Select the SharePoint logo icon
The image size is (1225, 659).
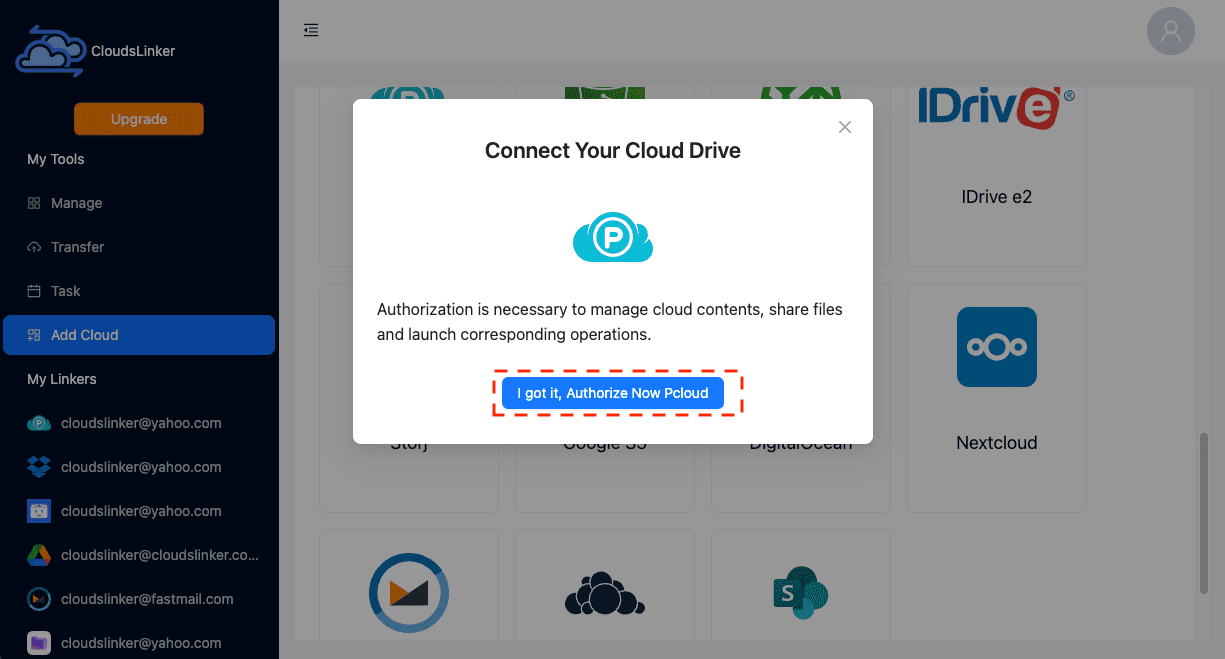[801, 593]
